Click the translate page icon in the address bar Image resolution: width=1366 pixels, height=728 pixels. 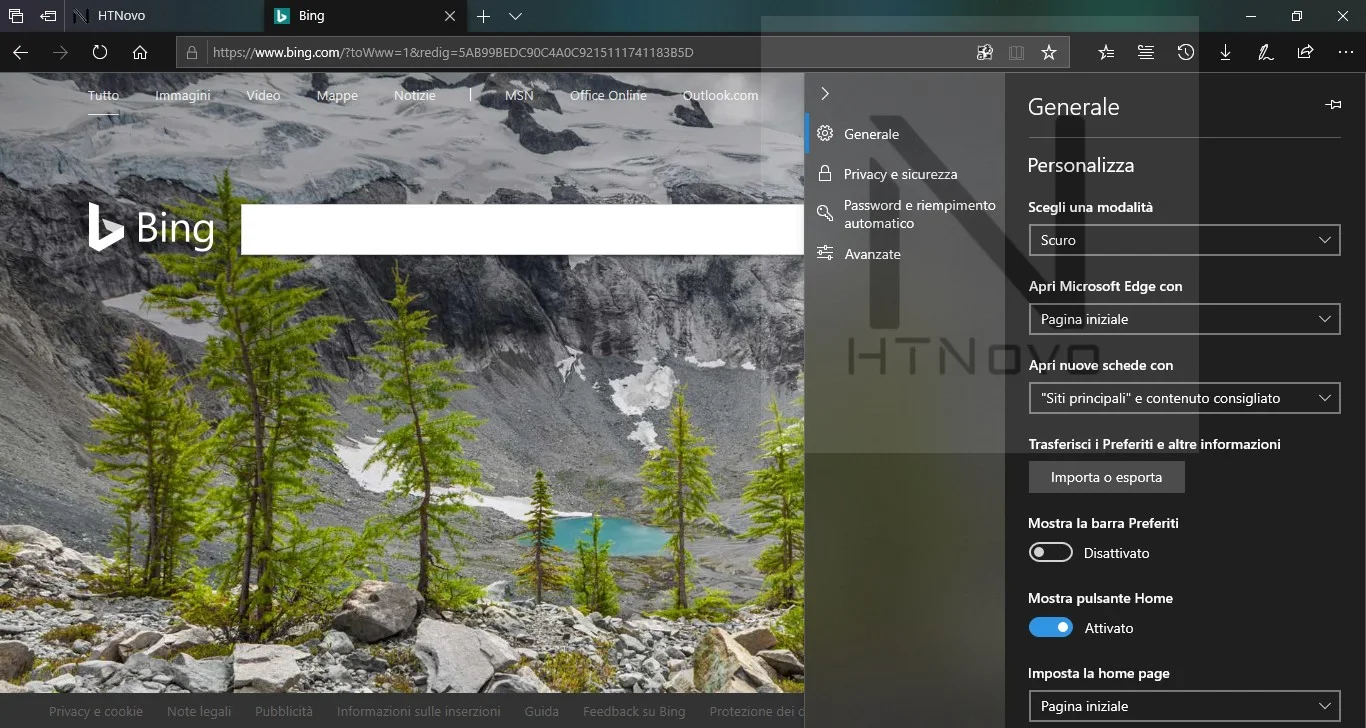pos(985,53)
